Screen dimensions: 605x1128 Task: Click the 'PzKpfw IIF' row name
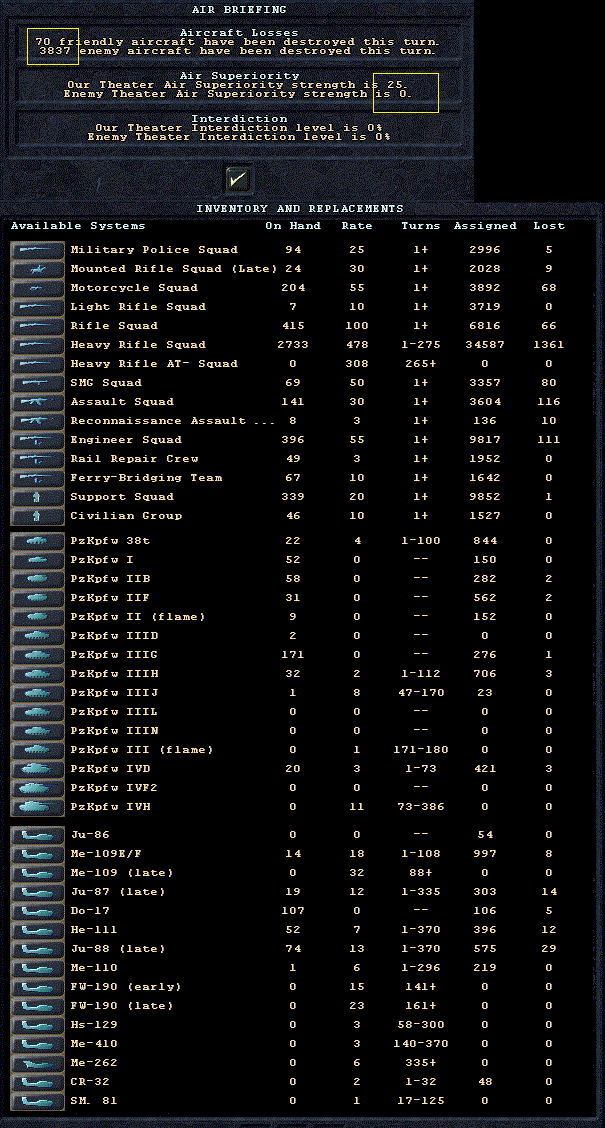tap(110, 598)
